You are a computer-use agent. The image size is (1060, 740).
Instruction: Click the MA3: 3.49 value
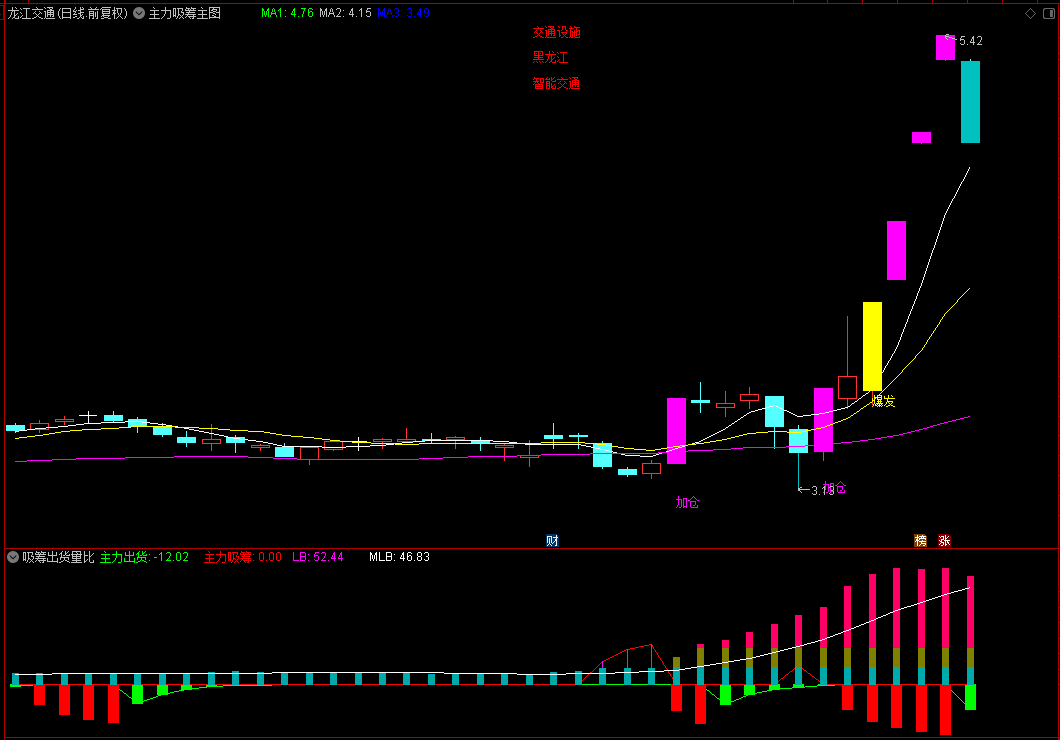[x=404, y=13]
